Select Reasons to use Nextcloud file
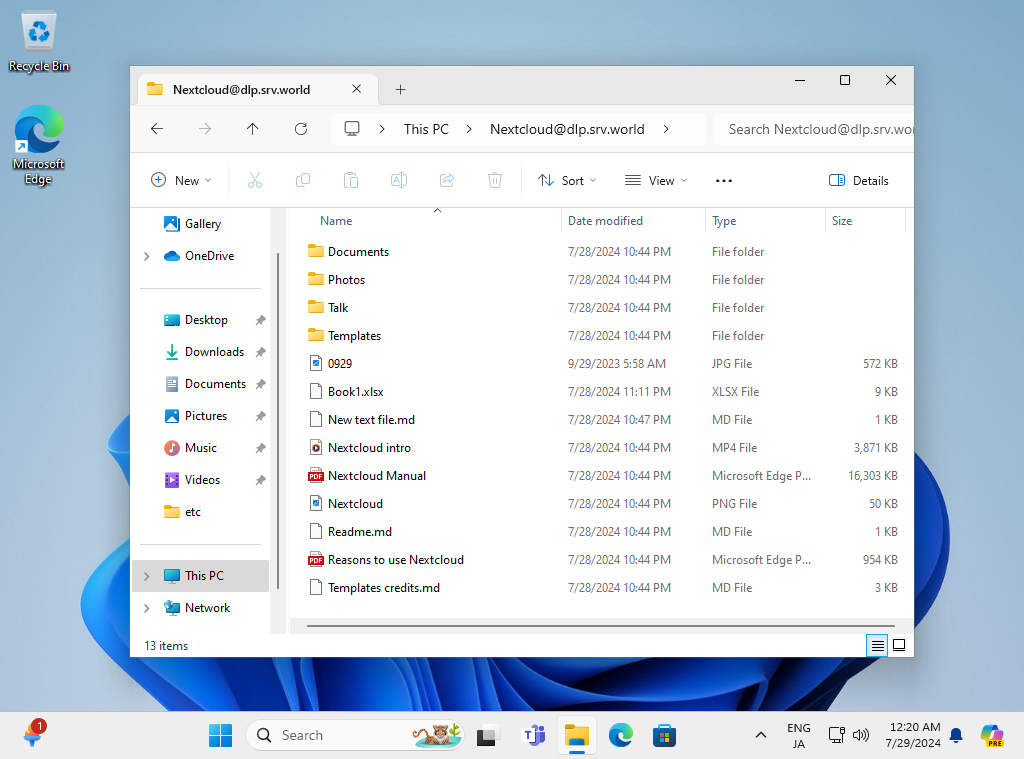The image size is (1024, 759). pos(600,560)
